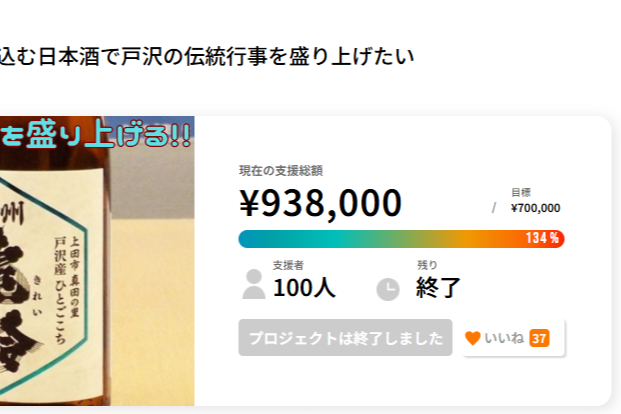621x414 pixels.
Task: Click the 終了 remaining status text
Action: click(x=438, y=289)
